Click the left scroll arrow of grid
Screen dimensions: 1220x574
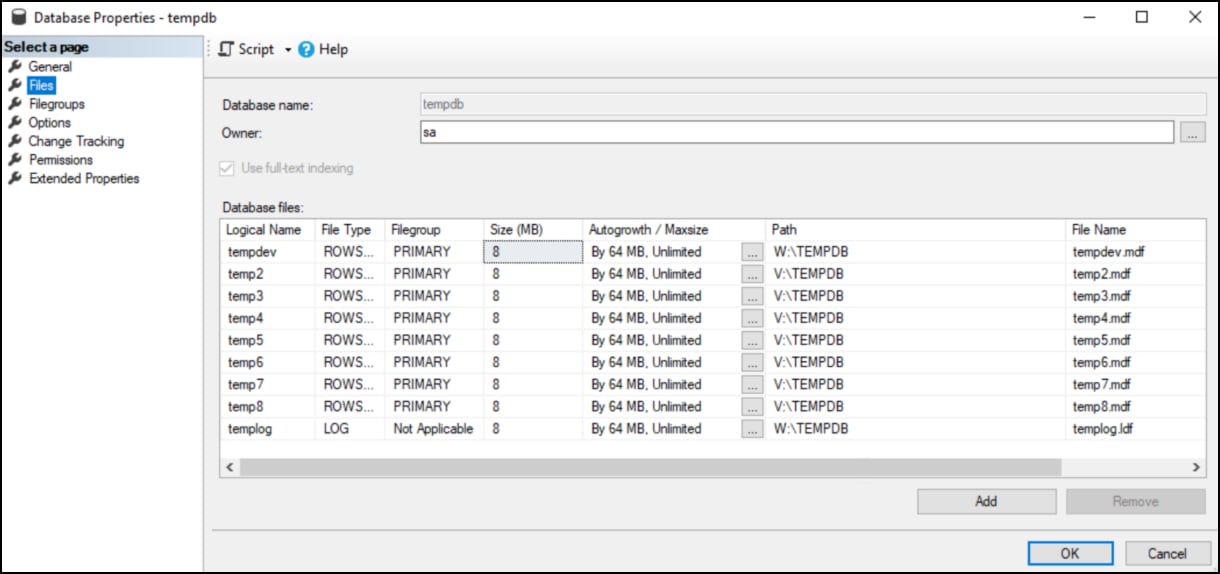229,467
